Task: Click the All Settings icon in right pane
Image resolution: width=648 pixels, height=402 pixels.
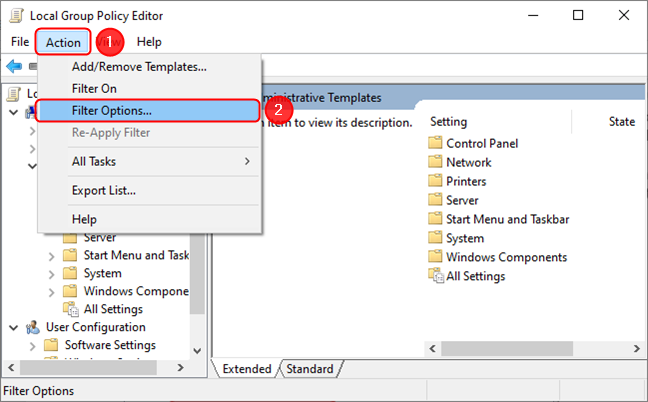Action: pos(436,276)
